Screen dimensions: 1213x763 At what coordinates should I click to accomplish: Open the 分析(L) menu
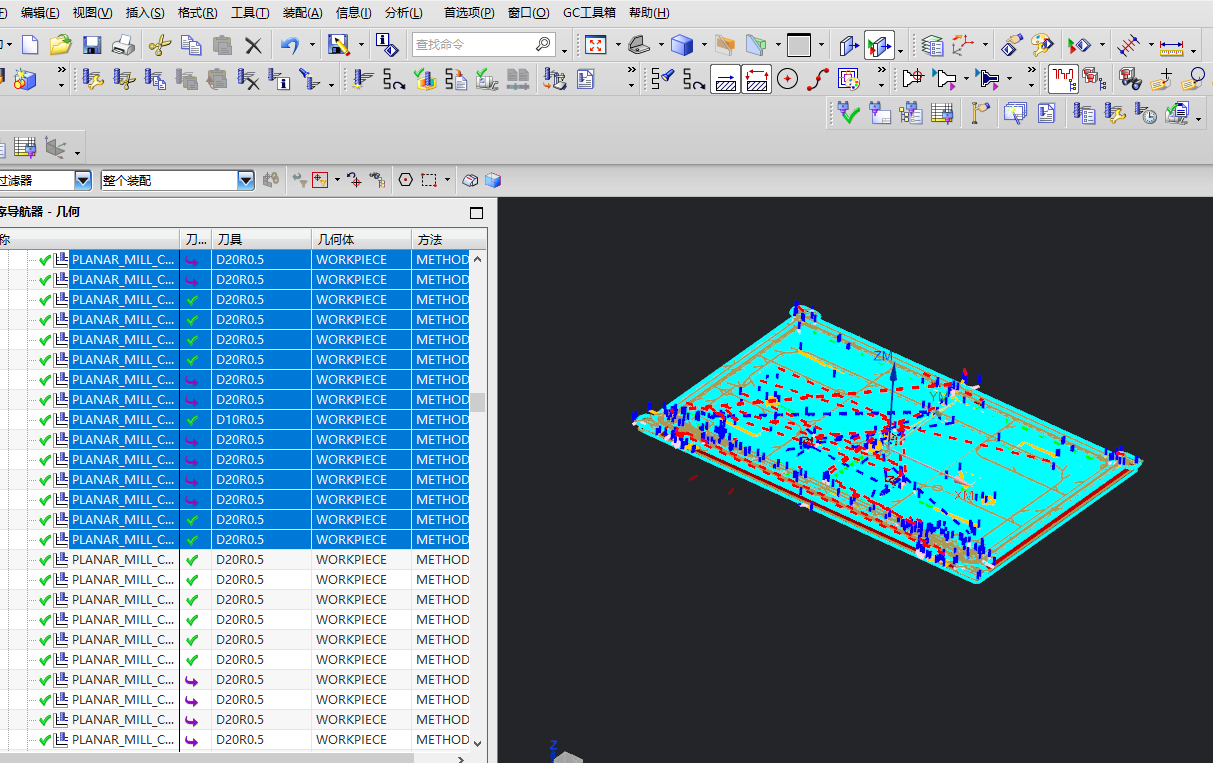pyautogui.click(x=403, y=12)
